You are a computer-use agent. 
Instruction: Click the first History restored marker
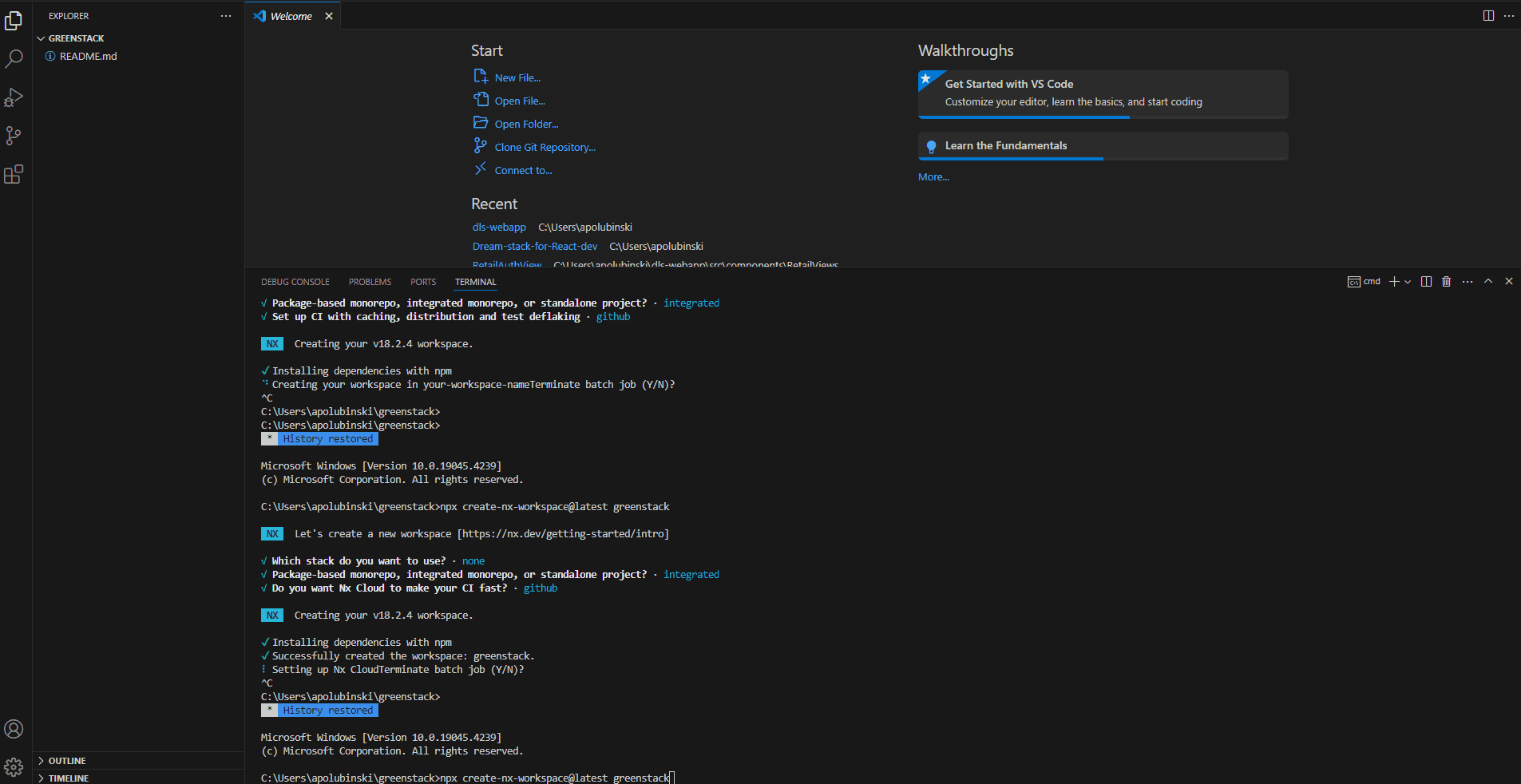click(319, 439)
